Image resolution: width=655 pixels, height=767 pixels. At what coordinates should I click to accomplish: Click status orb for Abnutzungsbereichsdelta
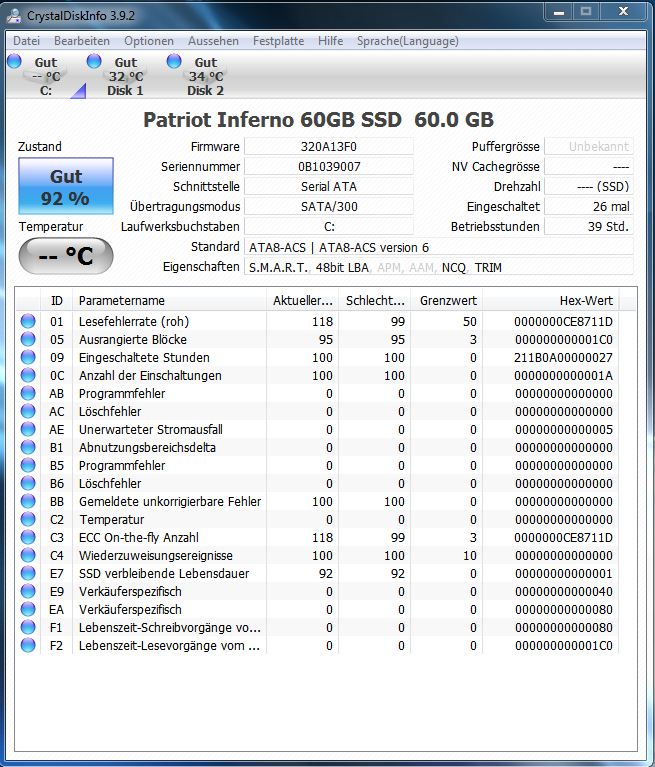[x=28, y=447]
